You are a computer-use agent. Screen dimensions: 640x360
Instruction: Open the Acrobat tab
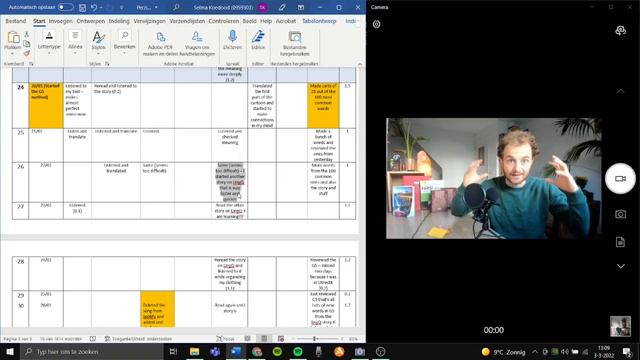(x=286, y=21)
